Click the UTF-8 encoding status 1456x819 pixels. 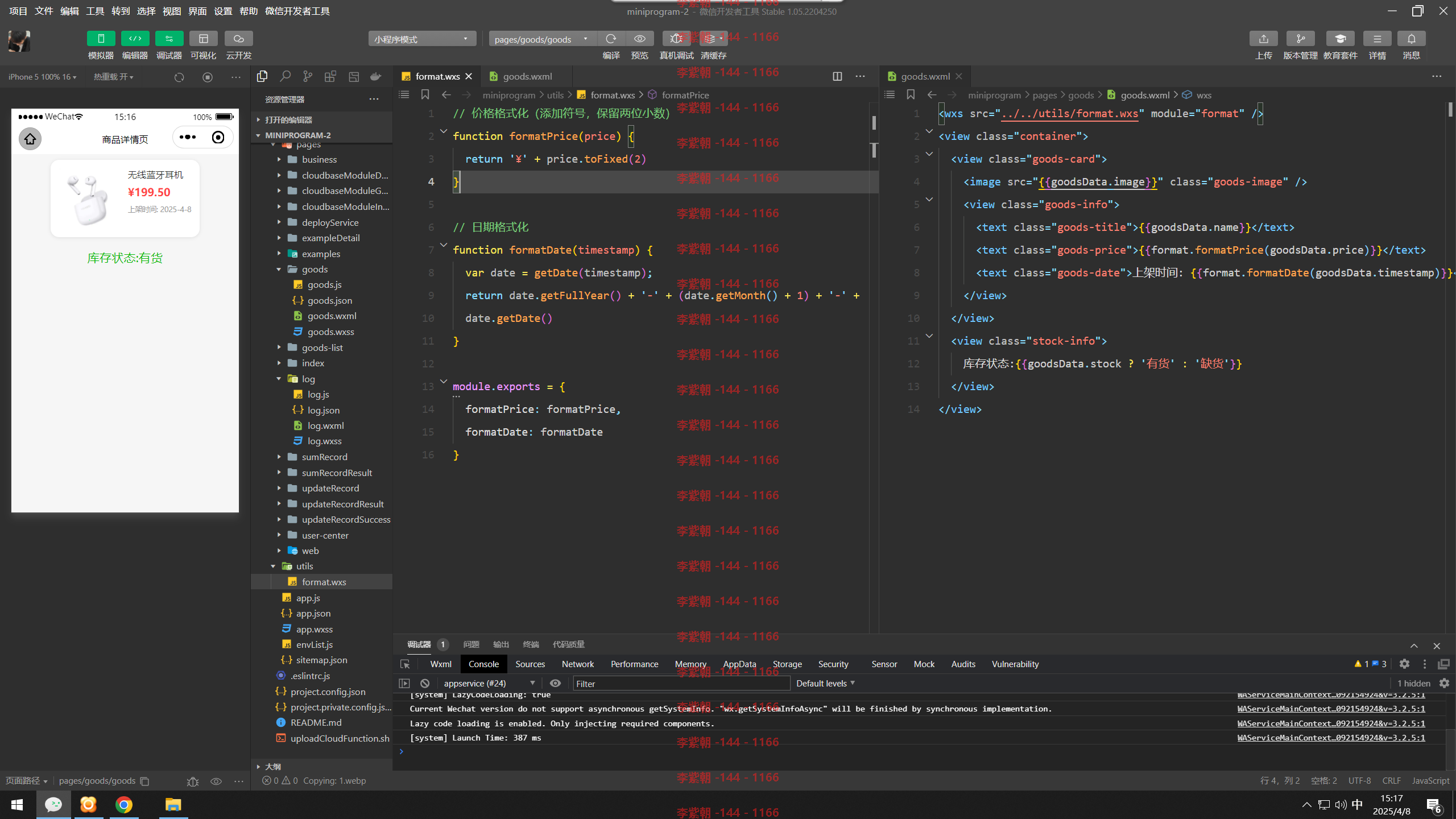click(1359, 780)
